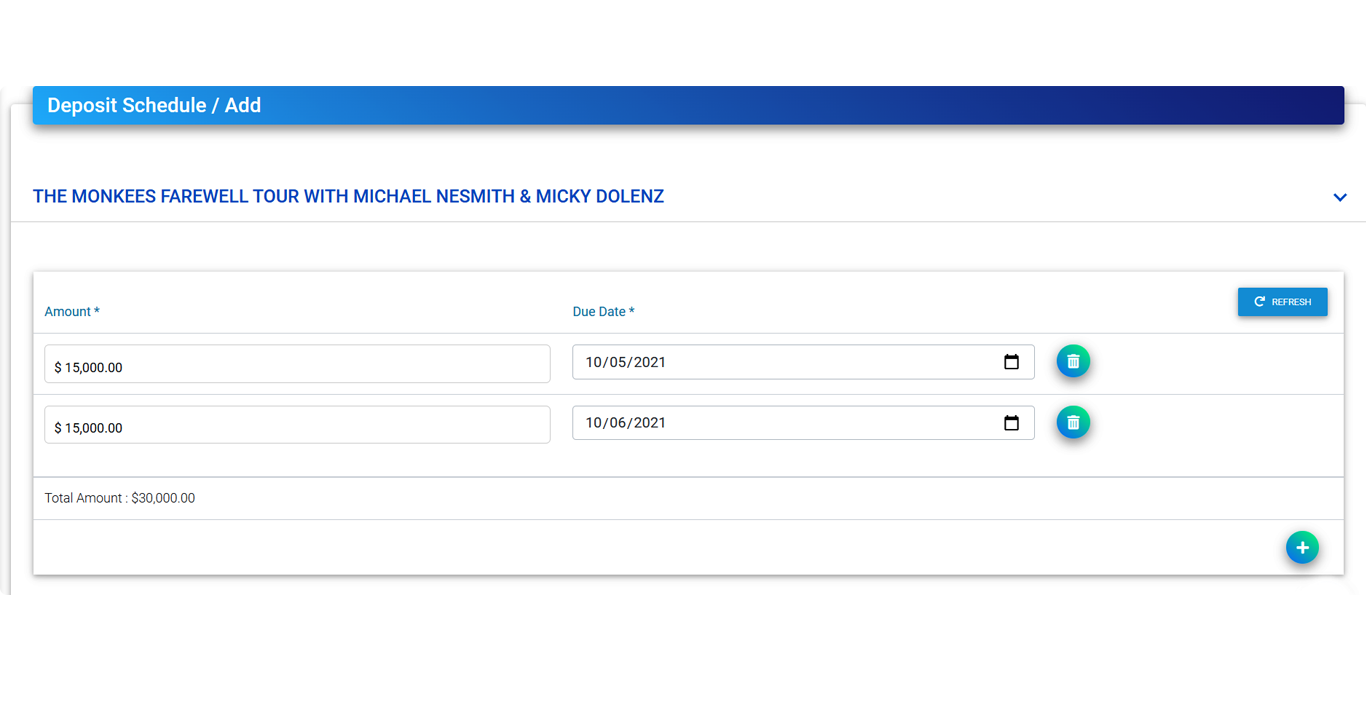1366x725 pixels.
Task: Click the second Amount input field
Action: tap(297, 424)
